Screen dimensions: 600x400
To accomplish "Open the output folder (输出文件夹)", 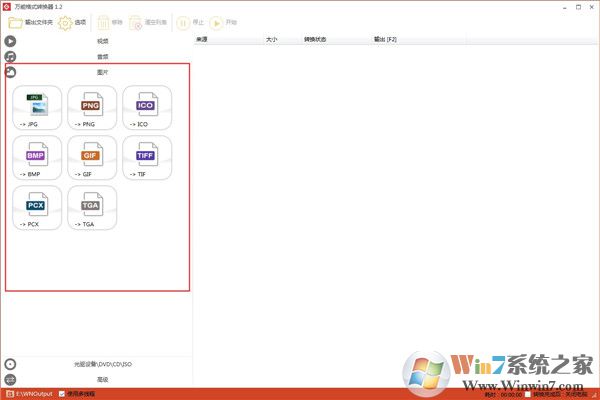I will coord(30,22).
